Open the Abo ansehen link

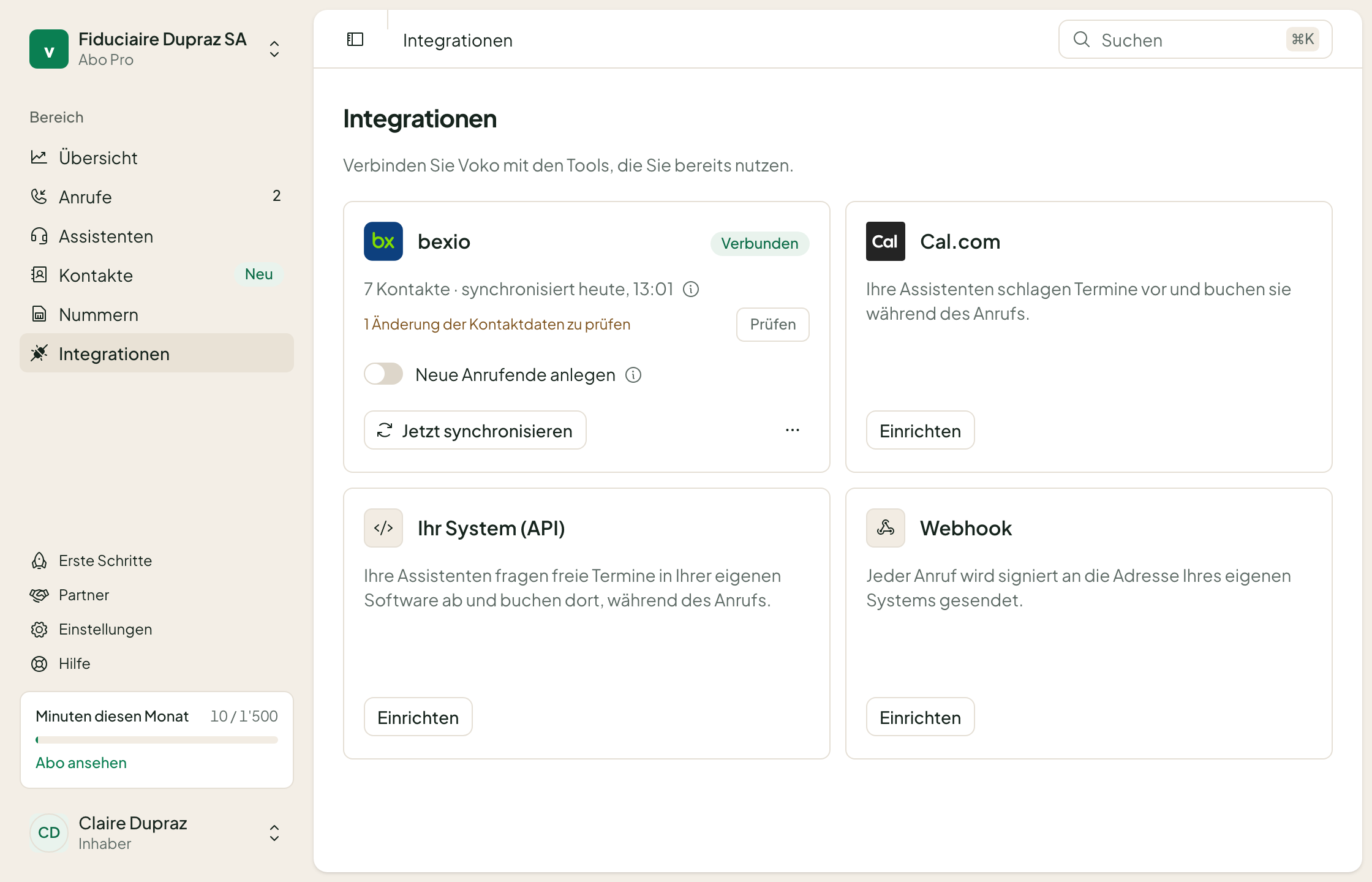tap(81, 763)
